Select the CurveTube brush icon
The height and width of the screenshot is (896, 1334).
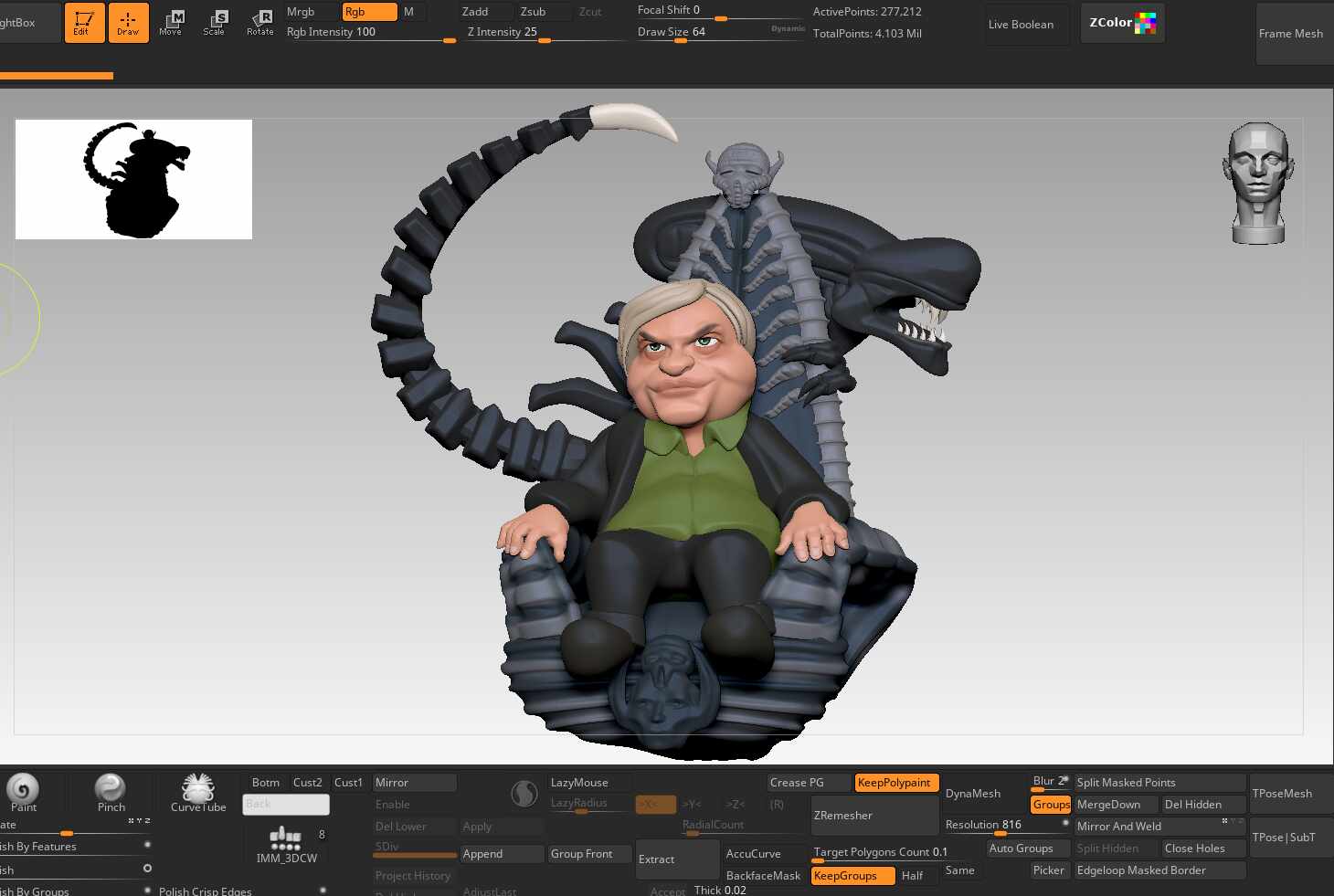click(x=198, y=791)
